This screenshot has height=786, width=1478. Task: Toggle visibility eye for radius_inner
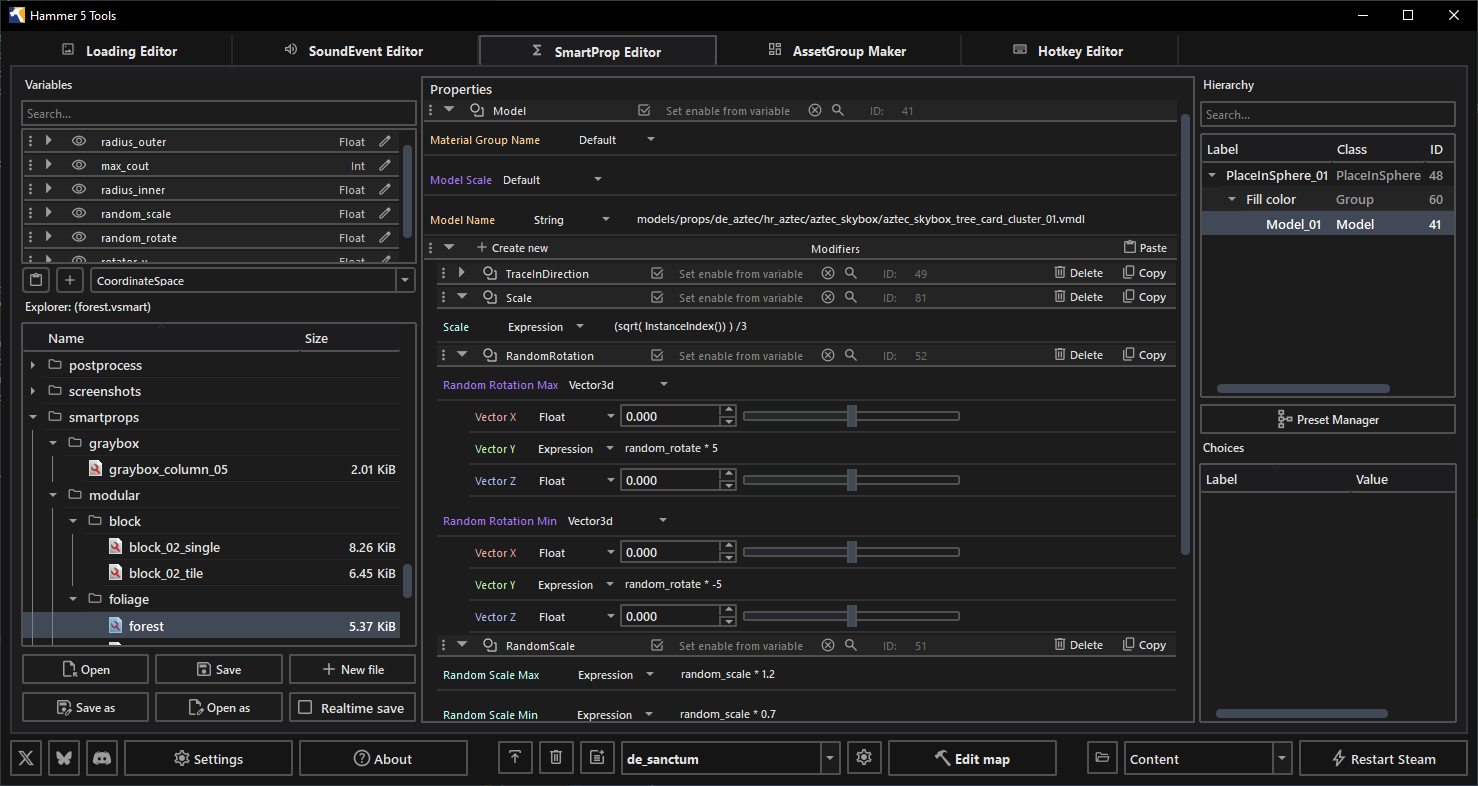point(79,190)
